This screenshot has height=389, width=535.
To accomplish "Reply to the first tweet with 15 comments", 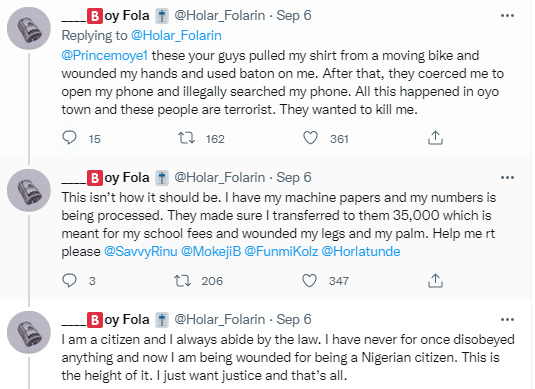I will click(x=69, y=138).
